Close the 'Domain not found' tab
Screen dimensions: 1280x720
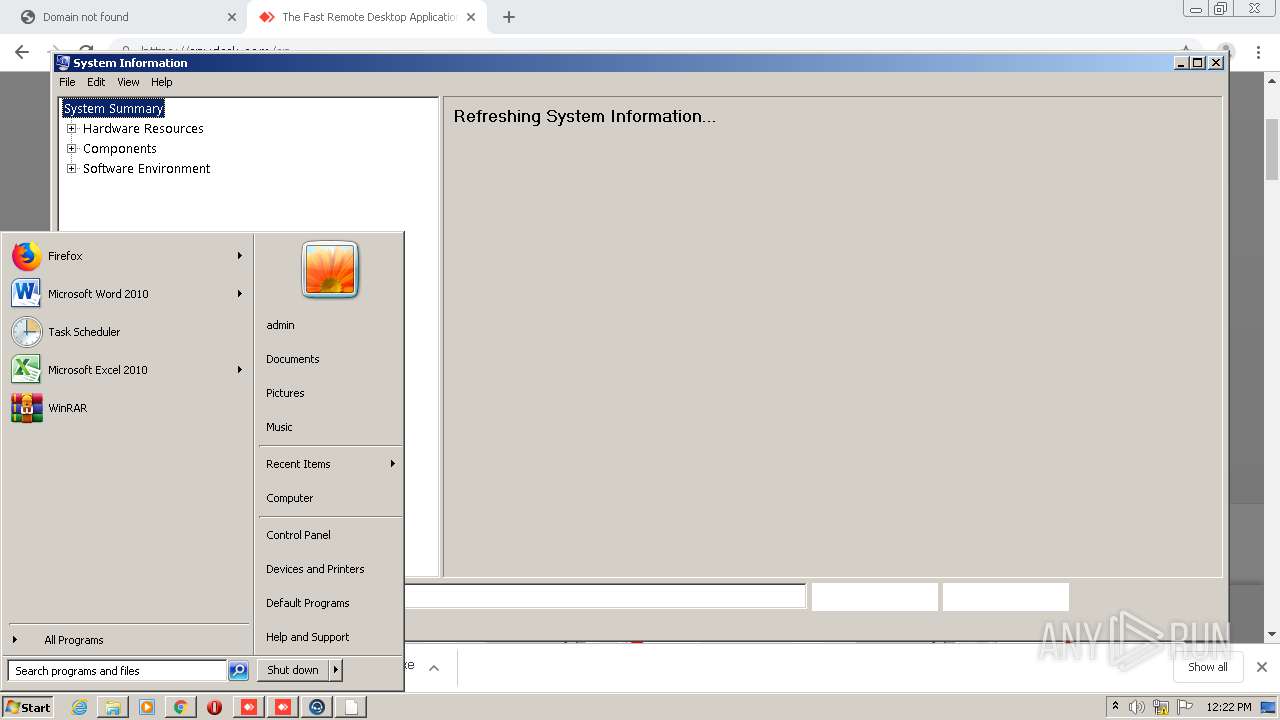coord(232,17)
